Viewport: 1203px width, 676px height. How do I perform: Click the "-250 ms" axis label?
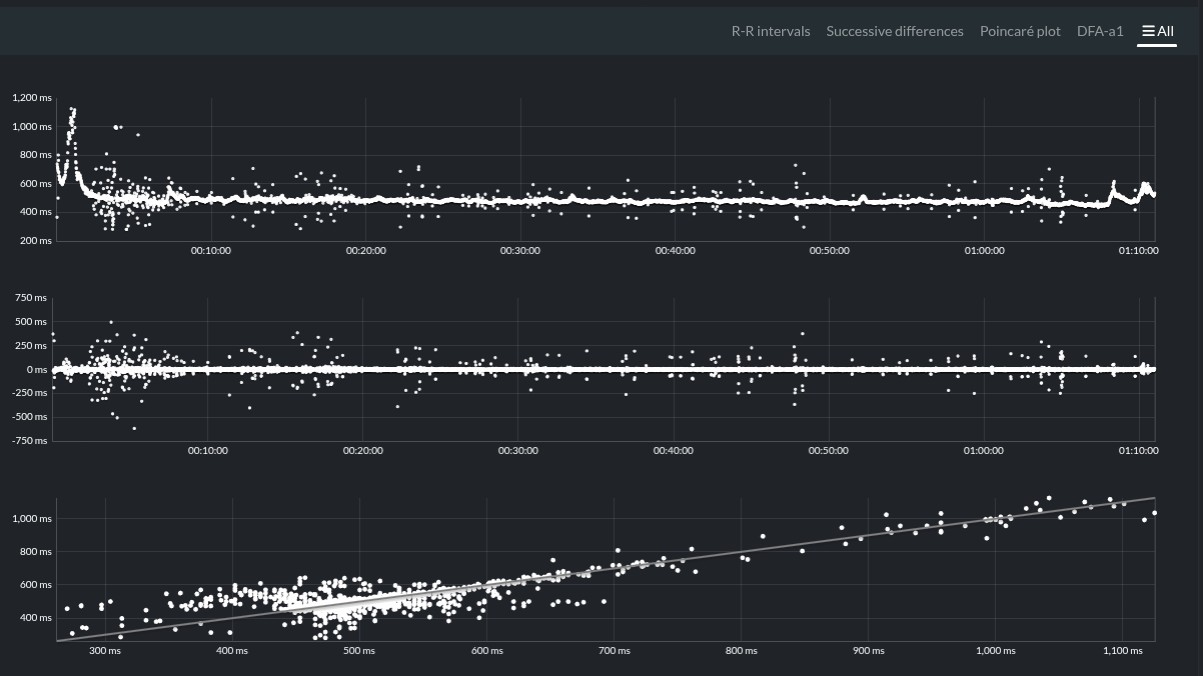(x=31, y=393)
